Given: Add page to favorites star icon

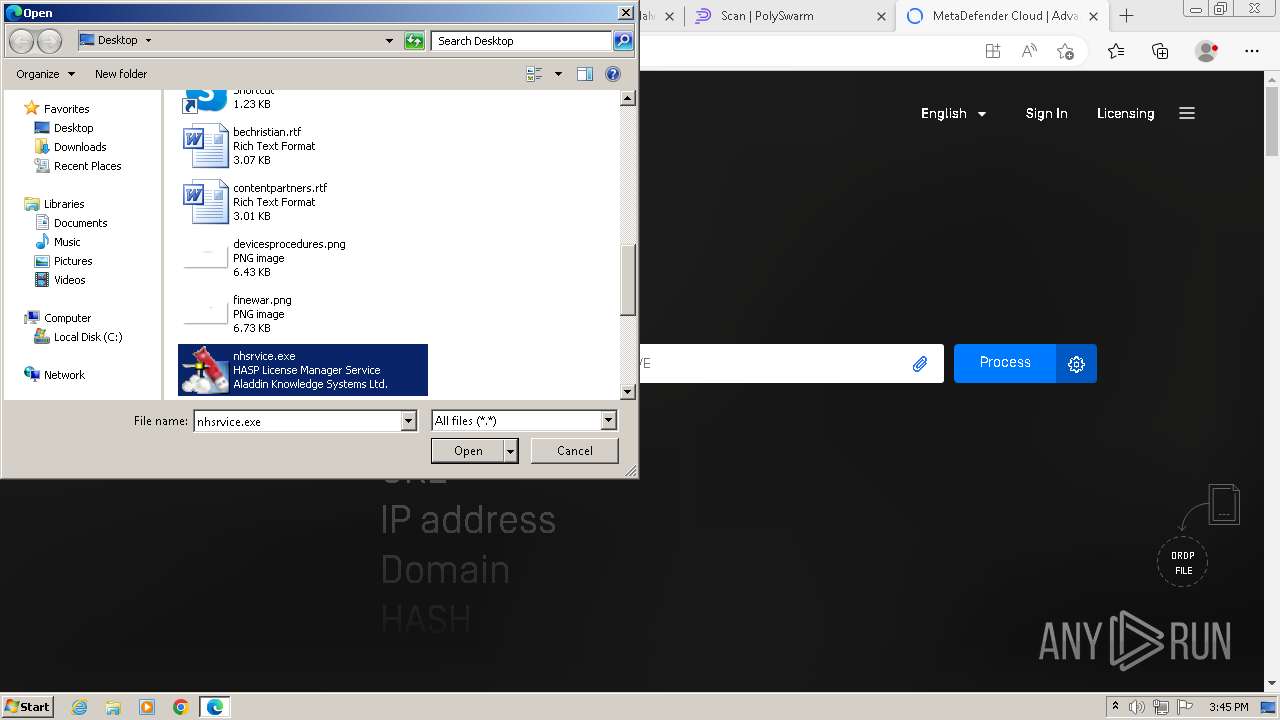Looking at the screenshot, I should pyautogui.click(x=1065, y=51).
